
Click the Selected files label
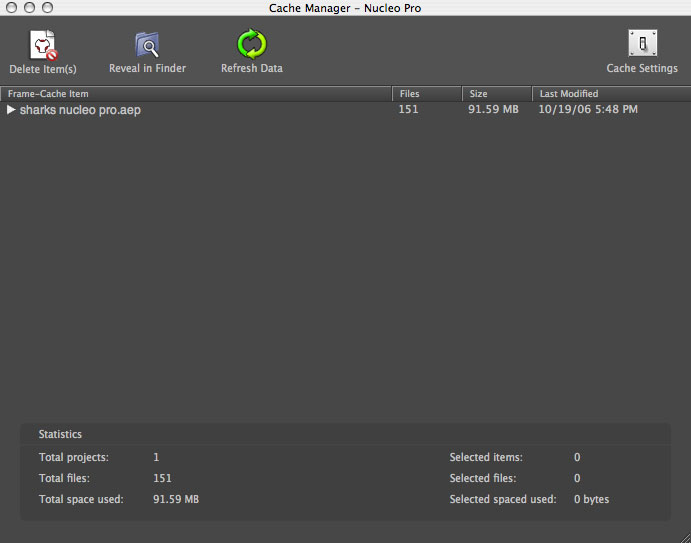coord(483,478)
